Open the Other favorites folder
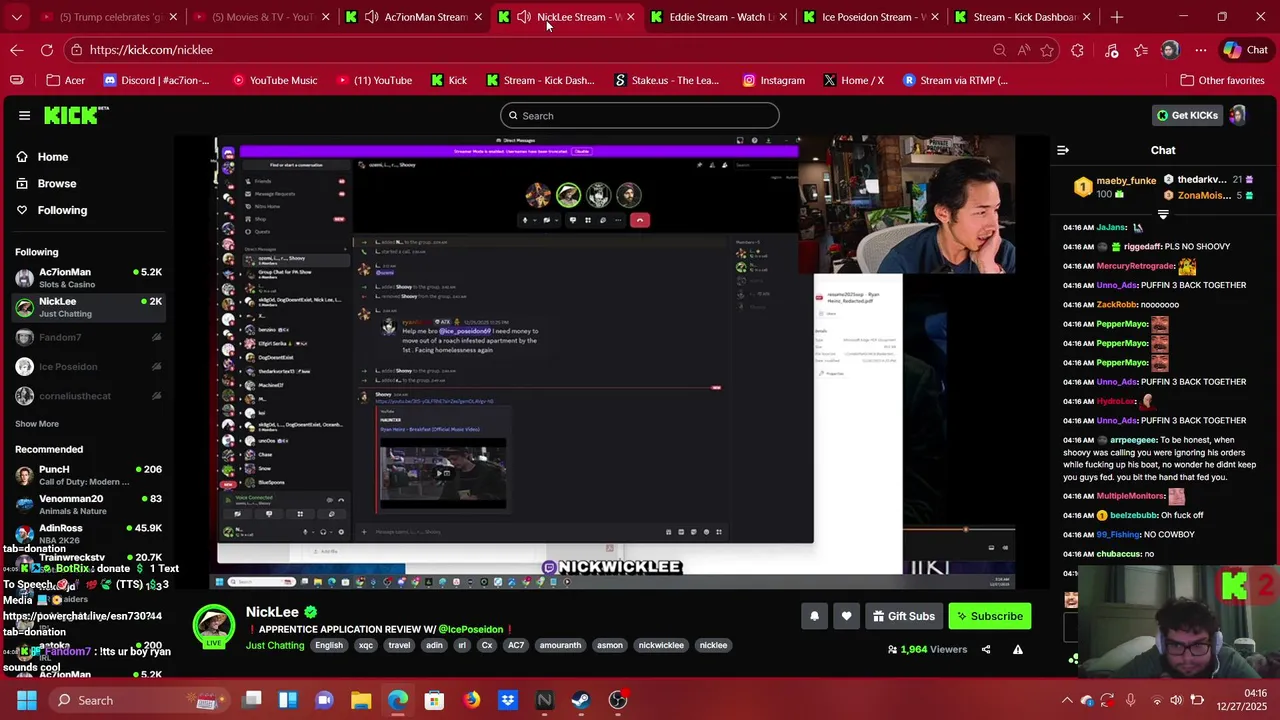Screen dimensions: 1280x720 click(x=1222, y=80)
